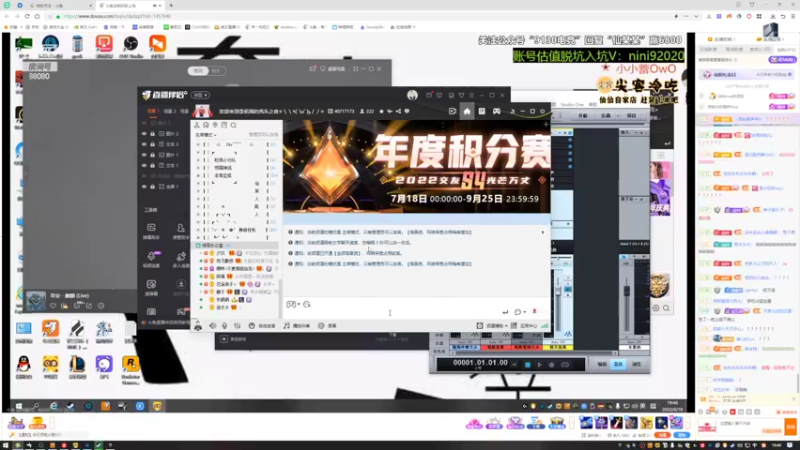
Task: Click the Studio One right mixer channel fader
Action: tap(627, 291)
